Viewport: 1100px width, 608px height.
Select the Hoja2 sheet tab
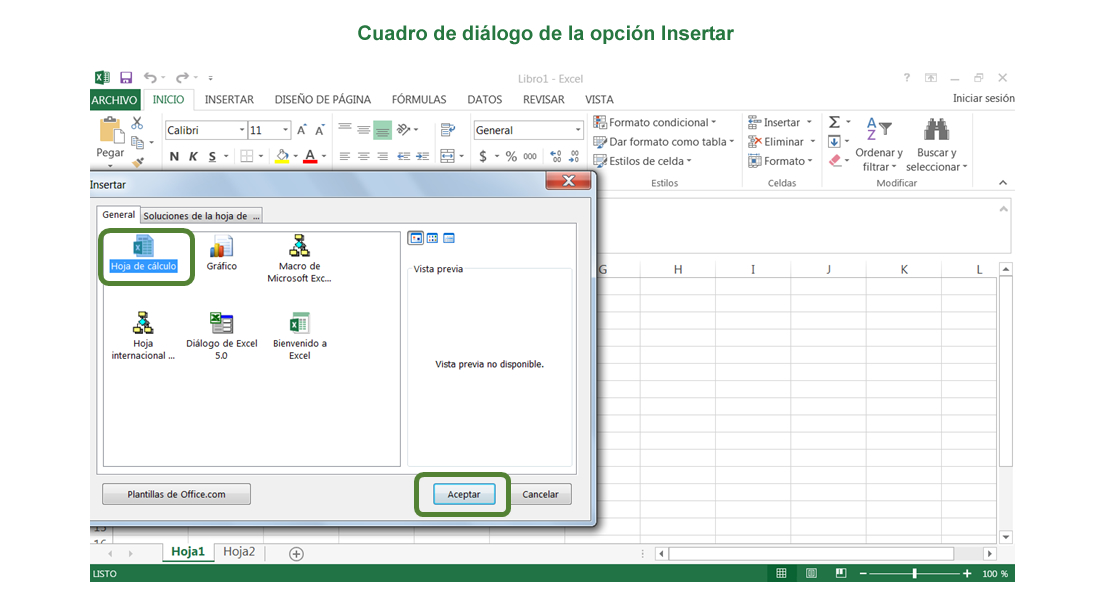[x=239, y=552]
